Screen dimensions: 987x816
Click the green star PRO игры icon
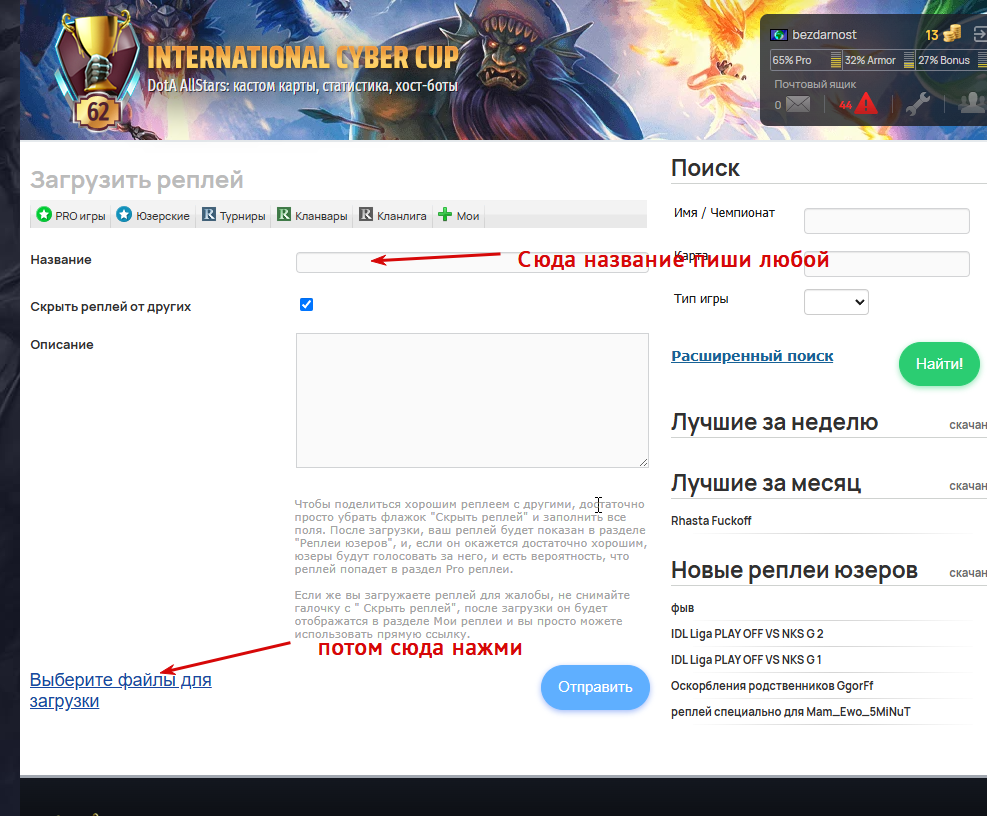tap(43, 215)
